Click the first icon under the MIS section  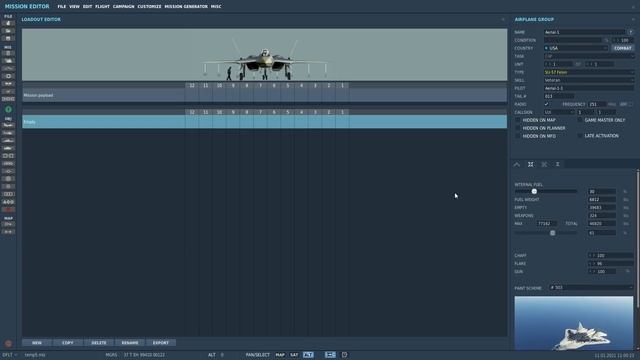(x=8, y=53)
